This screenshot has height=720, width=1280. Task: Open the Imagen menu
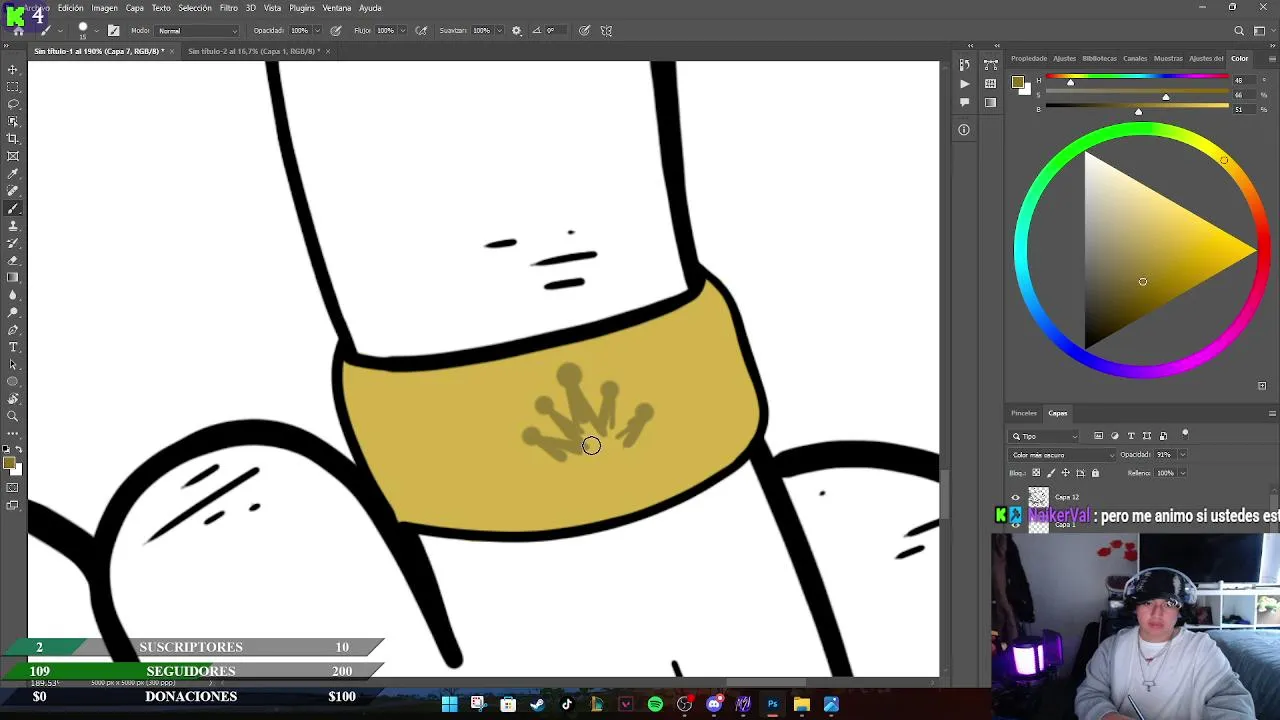coord(105,8)
